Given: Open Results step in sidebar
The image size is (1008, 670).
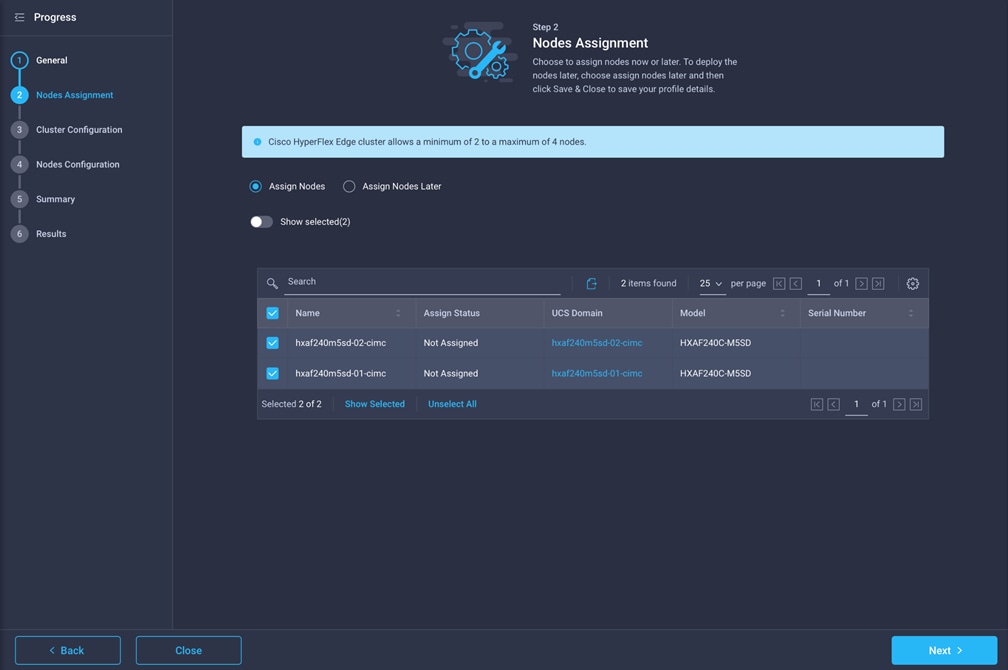Looking at the screenshot, I should pyautogui.click(x=51, y=234).
